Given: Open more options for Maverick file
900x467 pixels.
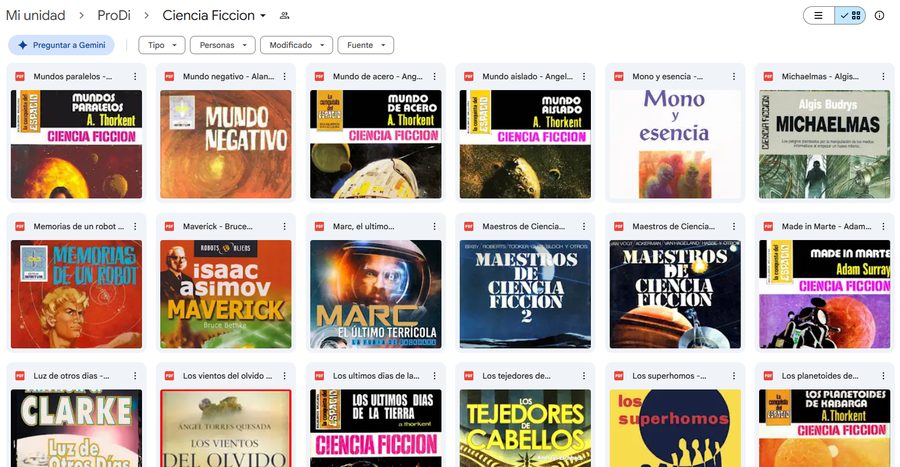Looking at the screenshot, I should coord(284,227).
